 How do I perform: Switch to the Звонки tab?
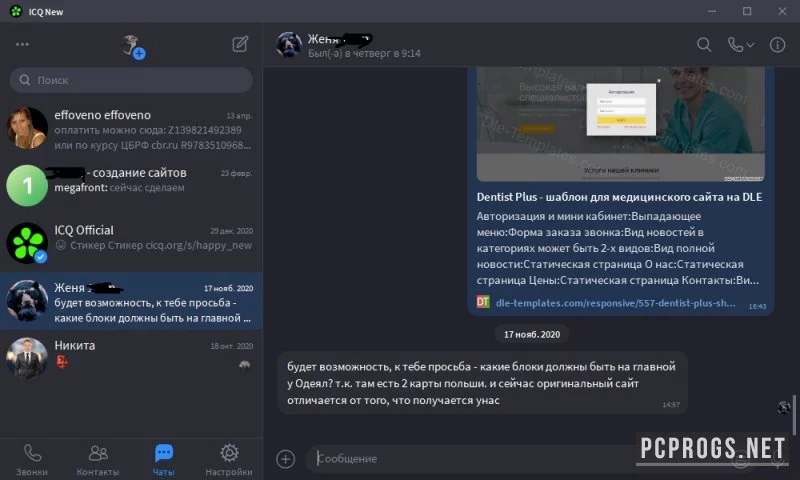coord(32,460)
